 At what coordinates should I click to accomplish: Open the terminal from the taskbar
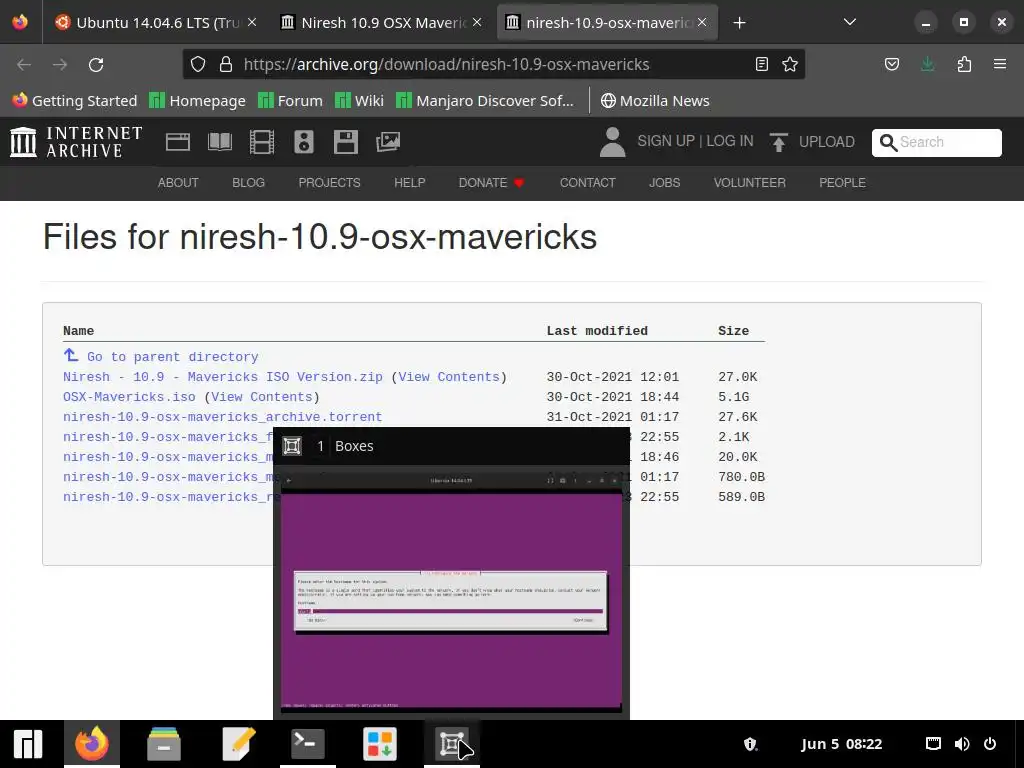(308, 744)
